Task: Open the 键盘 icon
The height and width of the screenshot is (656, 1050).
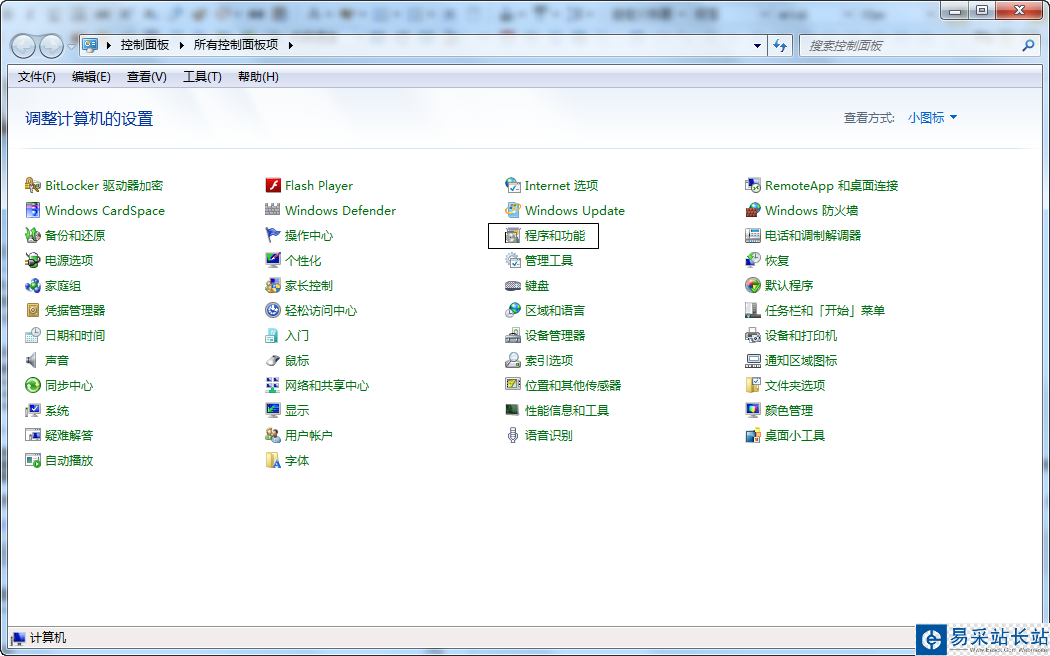Action: click(512, 286)
